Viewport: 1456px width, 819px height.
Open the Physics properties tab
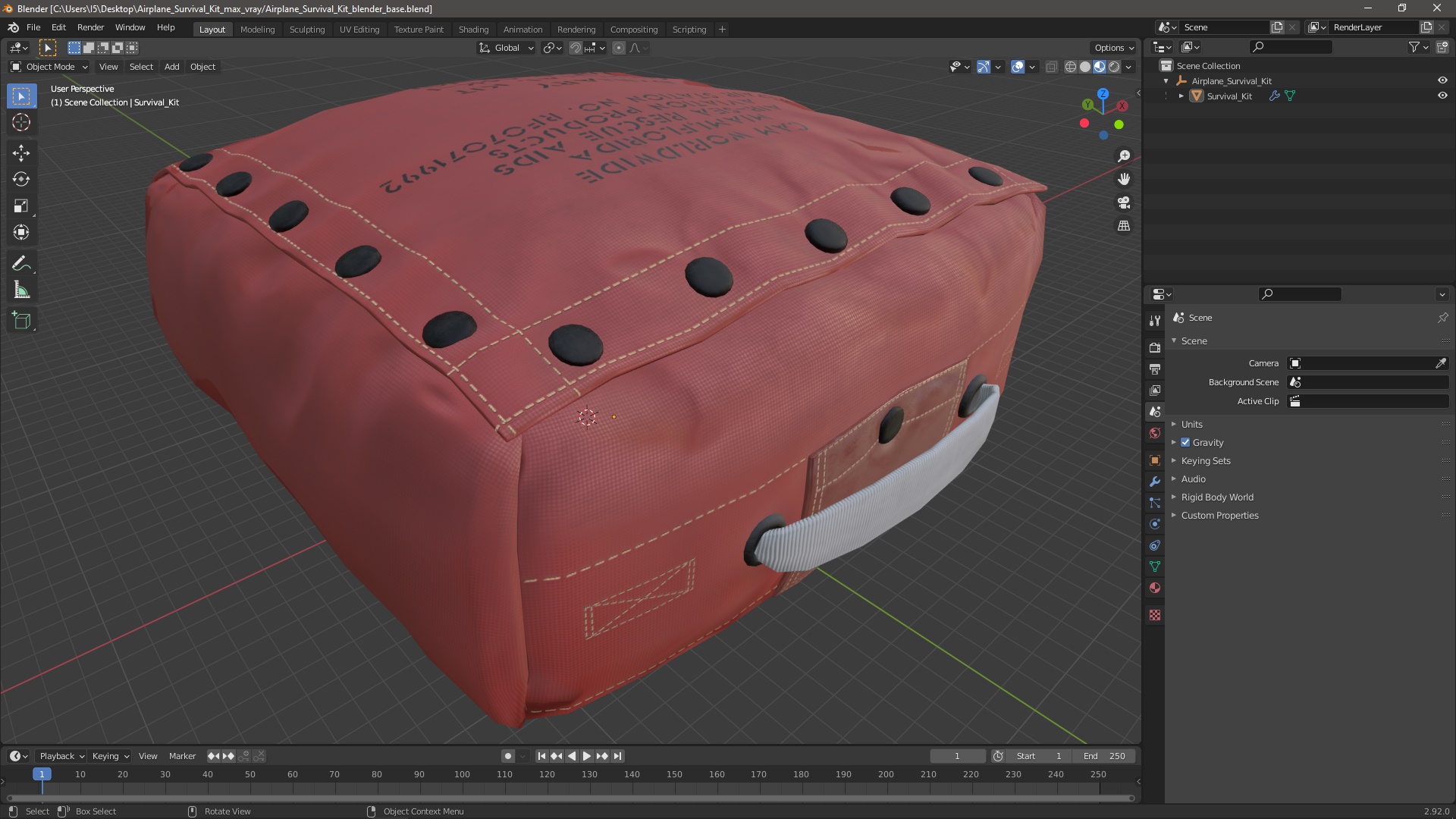tap(1155, 524)
